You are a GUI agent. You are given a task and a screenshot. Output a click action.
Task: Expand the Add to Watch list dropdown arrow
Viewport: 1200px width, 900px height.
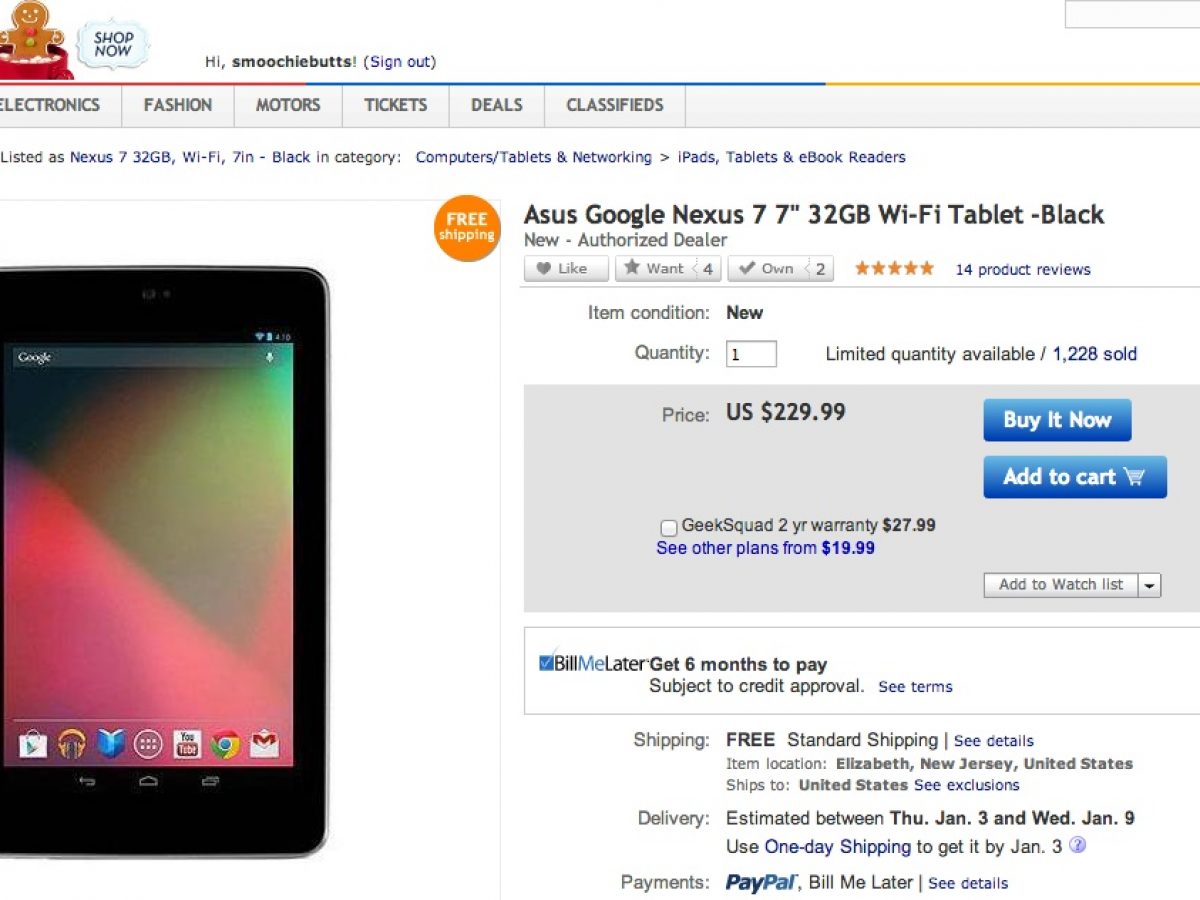(1149, 586)
